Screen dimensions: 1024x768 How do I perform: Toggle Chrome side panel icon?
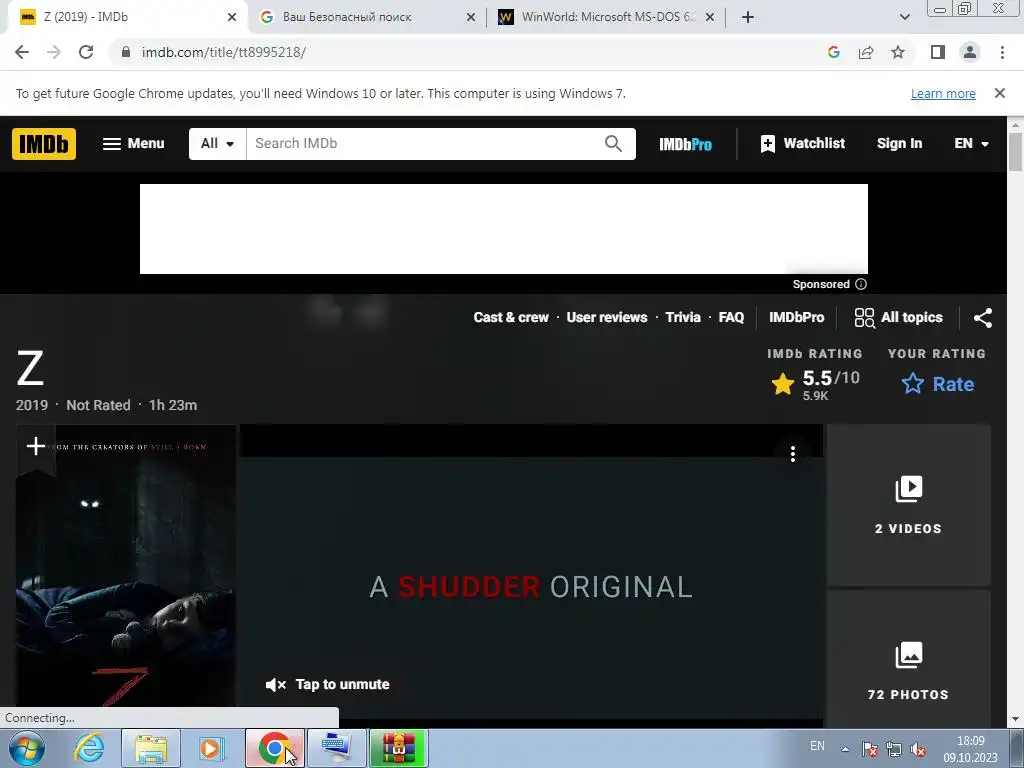pyautogui.click(x=938, y=52)
